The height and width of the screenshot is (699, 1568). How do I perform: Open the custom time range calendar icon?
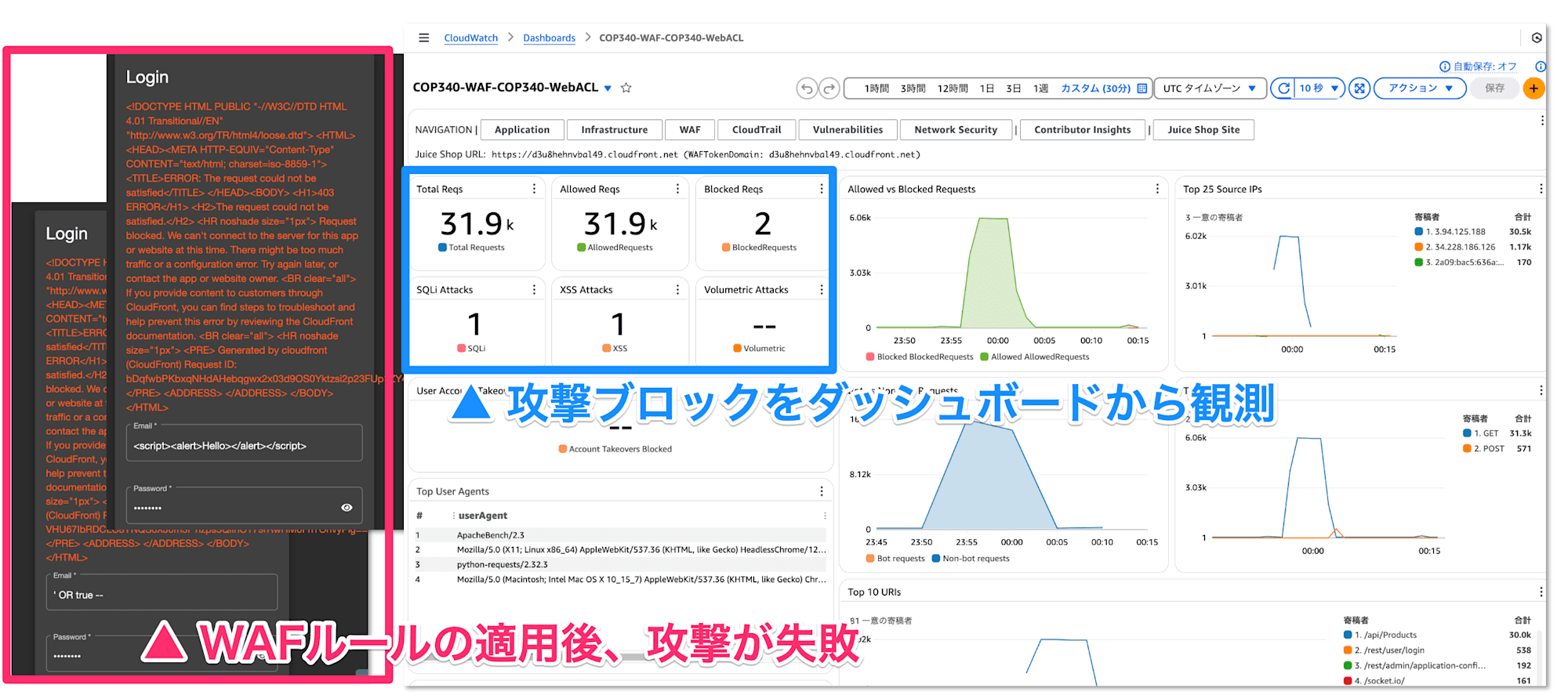(1142, 89)
